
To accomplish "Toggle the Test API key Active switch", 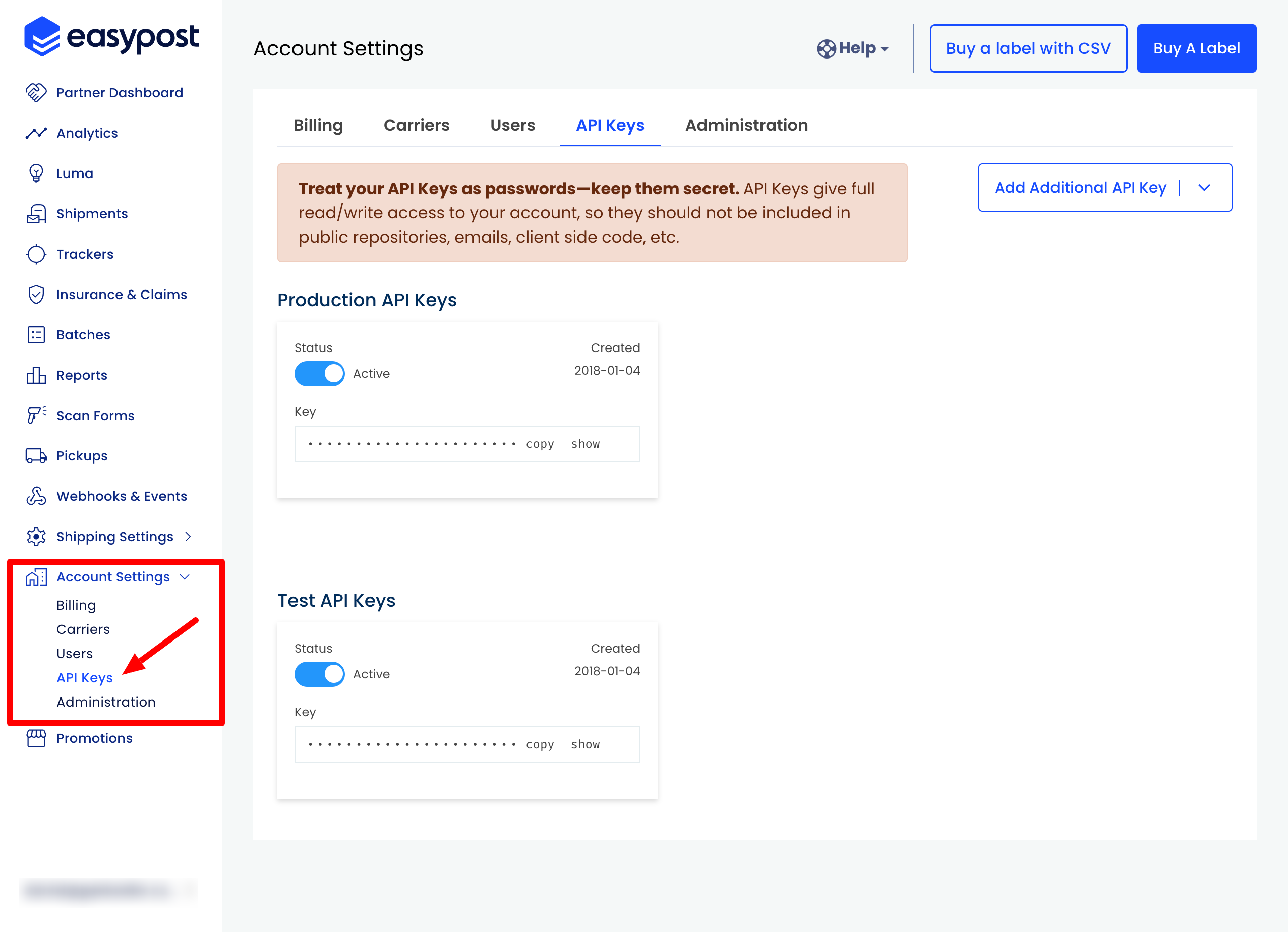I will point(319,674).
